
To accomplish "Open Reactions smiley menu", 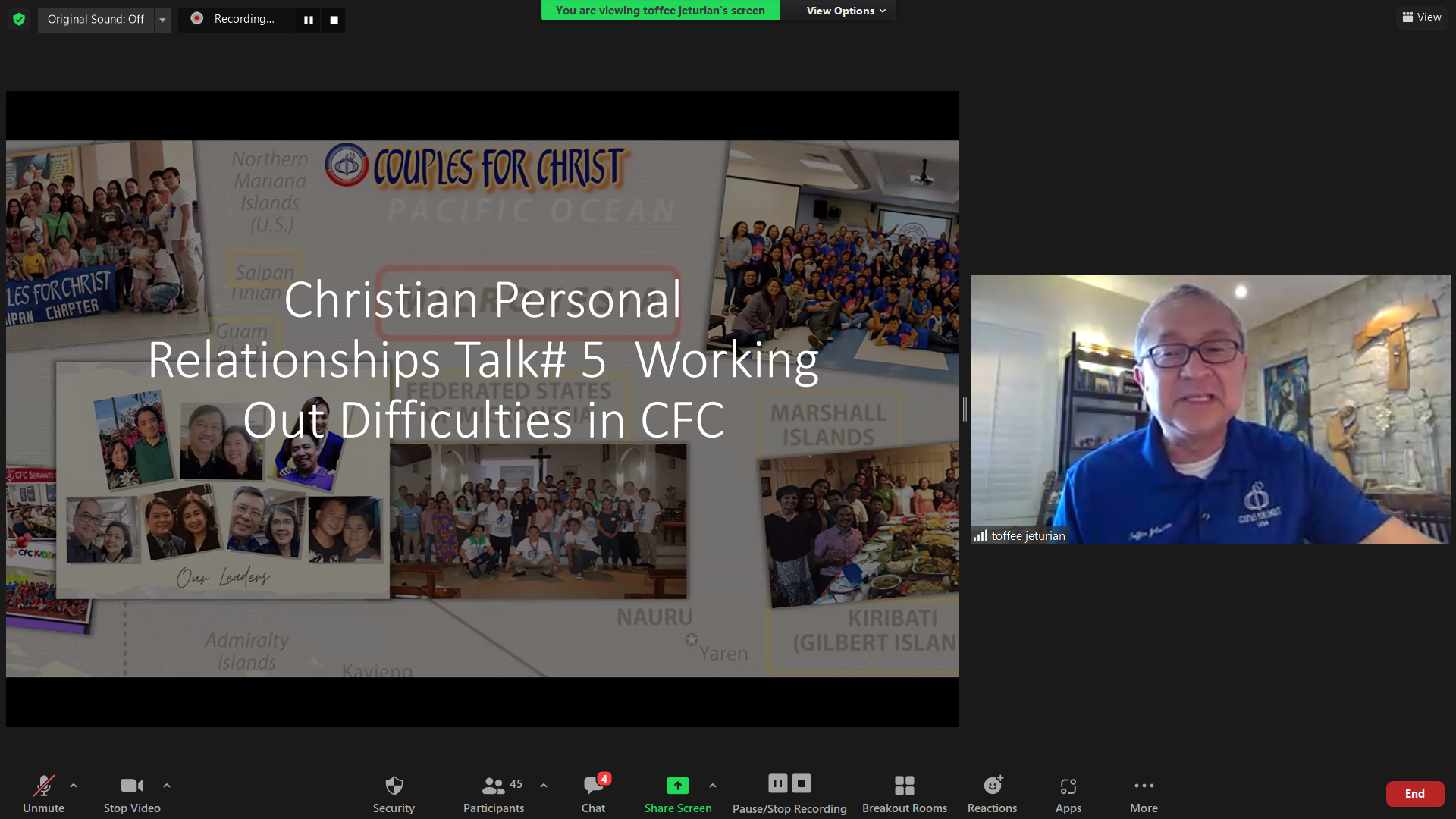I will tap(992, 793).
